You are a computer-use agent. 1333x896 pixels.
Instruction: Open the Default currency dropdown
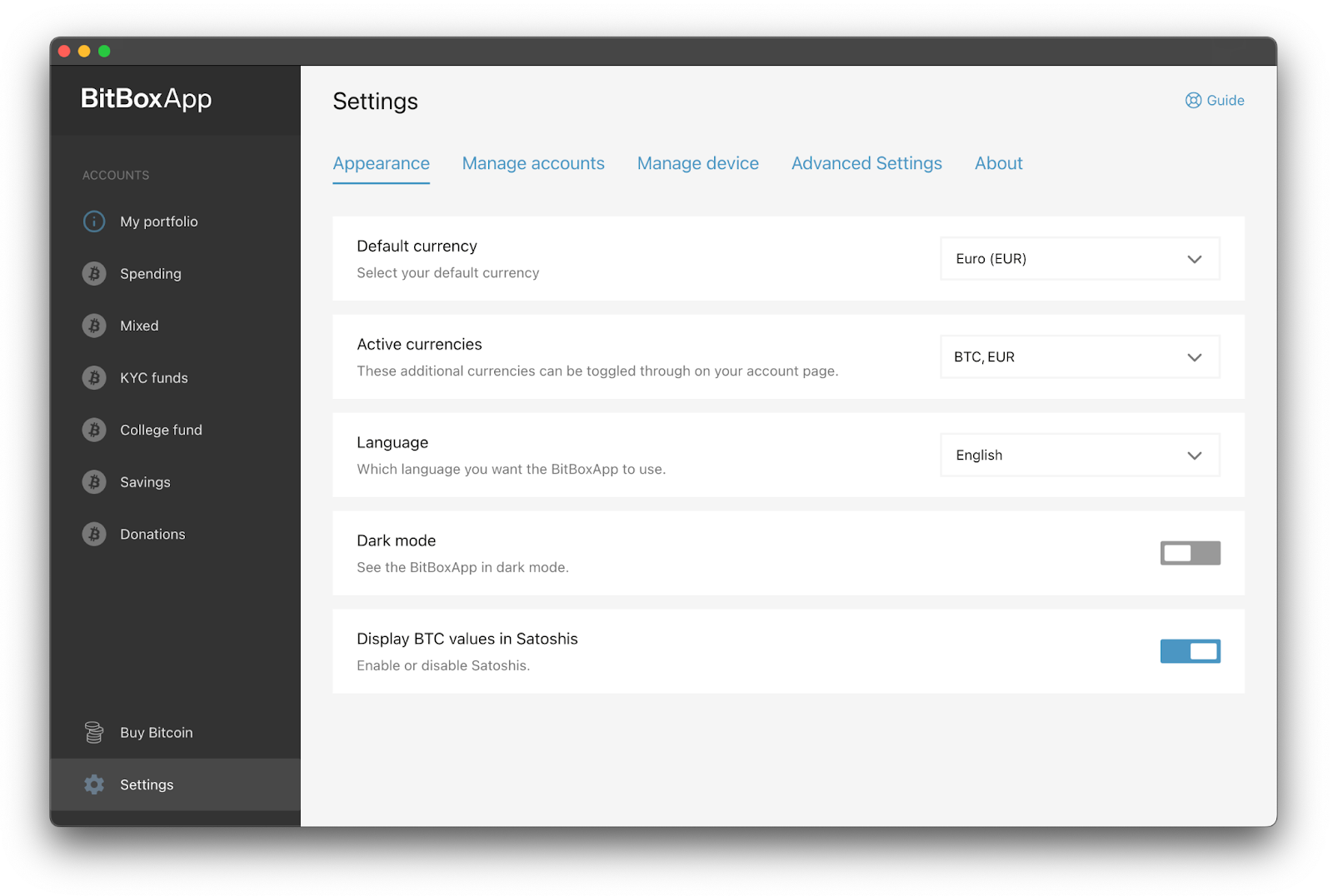point(1080,259)
